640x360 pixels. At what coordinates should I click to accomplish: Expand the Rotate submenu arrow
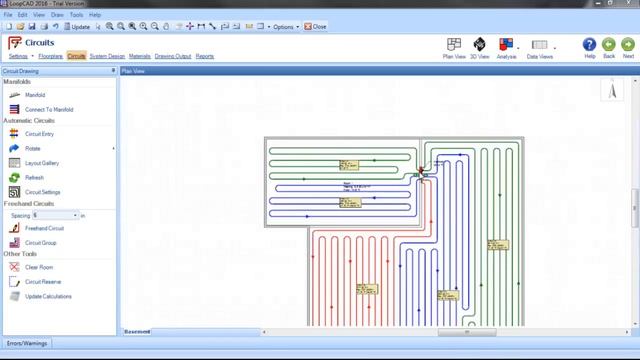[x=113, y=149]
